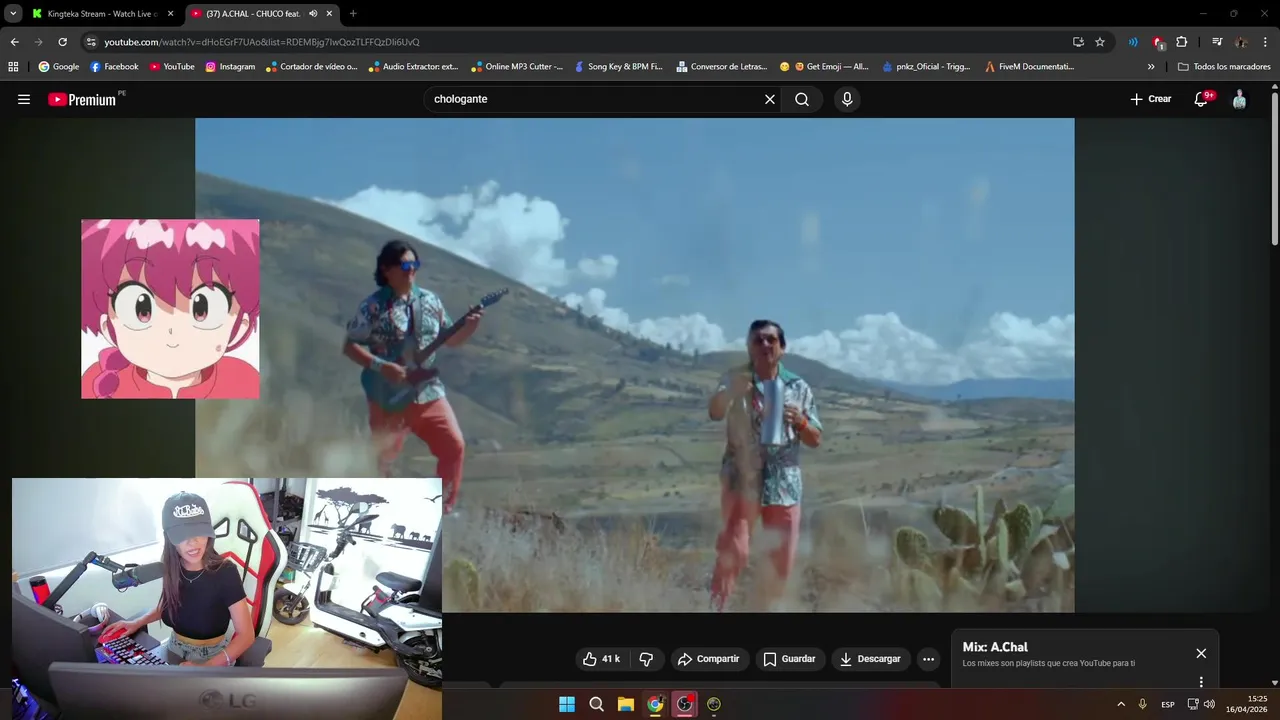Open Get Emoji bookmark
1280x720 pixels.
coord(824,67)
